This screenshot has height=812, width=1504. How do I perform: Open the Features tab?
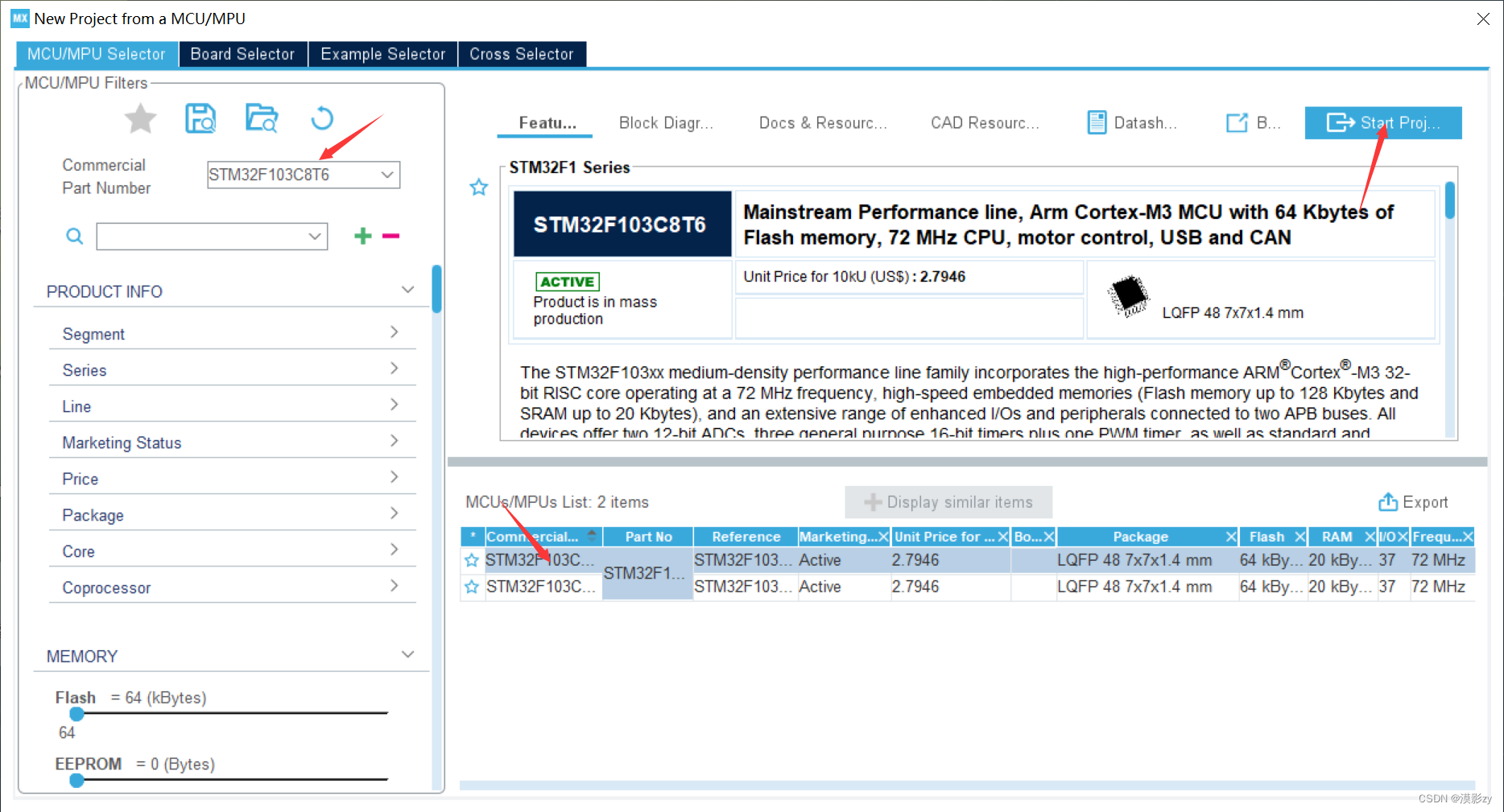pos(547,123)
